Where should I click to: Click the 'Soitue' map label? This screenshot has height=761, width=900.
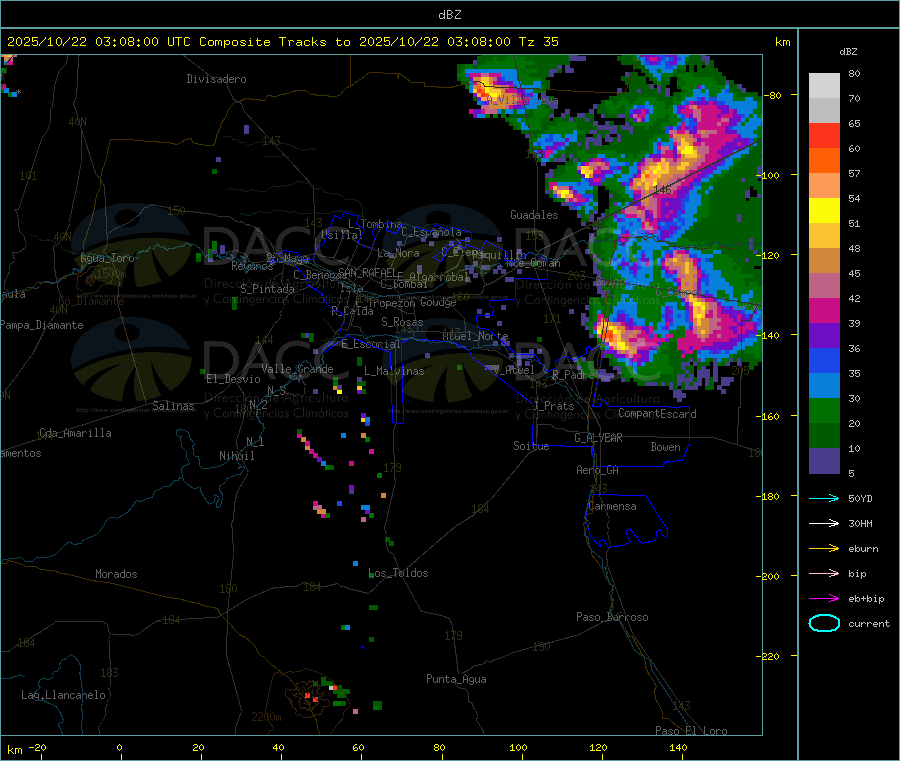[531, 446]
